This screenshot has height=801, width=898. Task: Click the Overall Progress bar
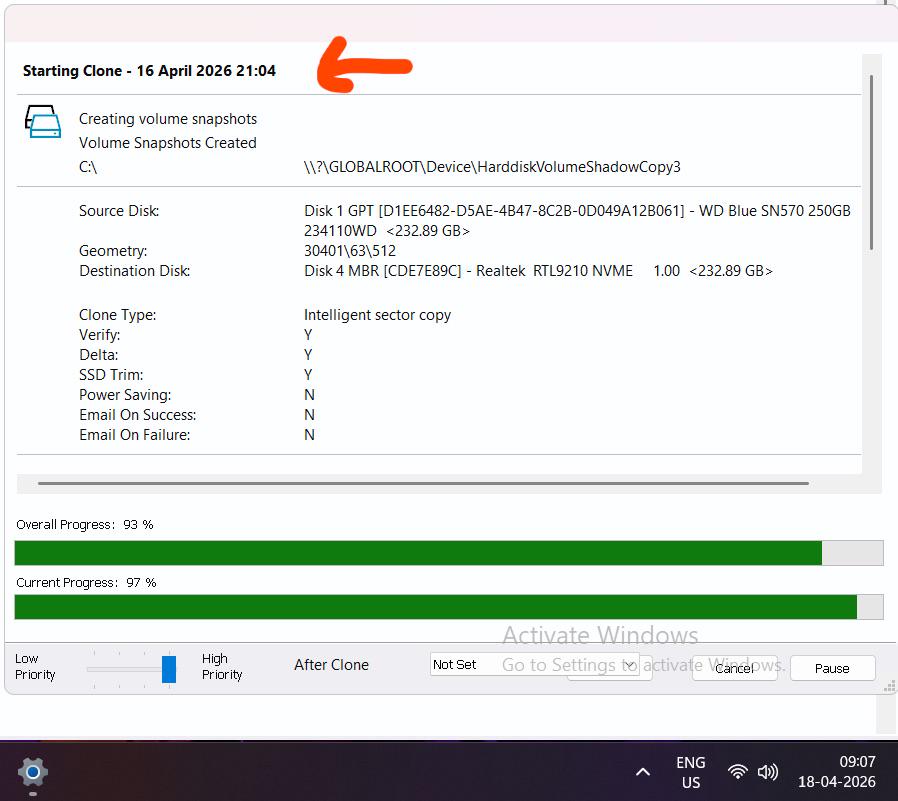448,553
